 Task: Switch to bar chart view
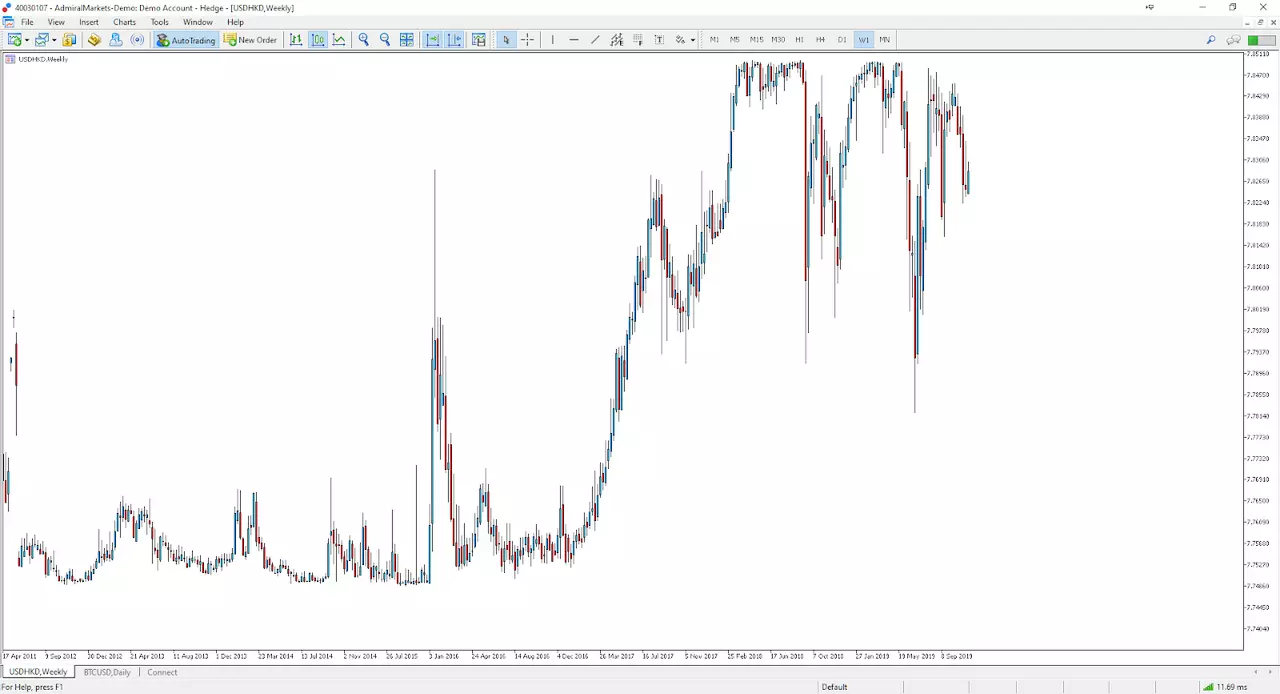point(296,40)
